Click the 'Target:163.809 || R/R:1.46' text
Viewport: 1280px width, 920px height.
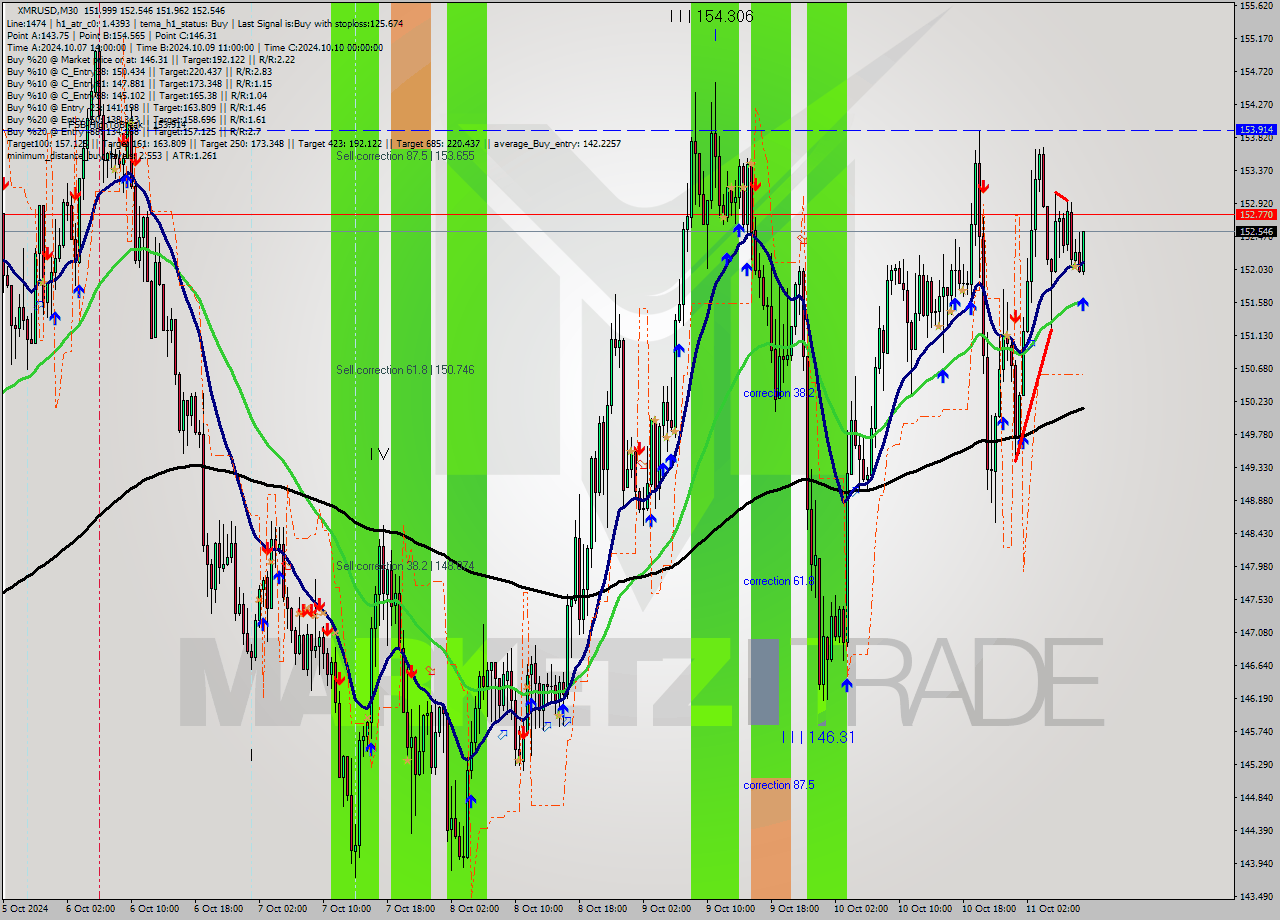(209, 107)
